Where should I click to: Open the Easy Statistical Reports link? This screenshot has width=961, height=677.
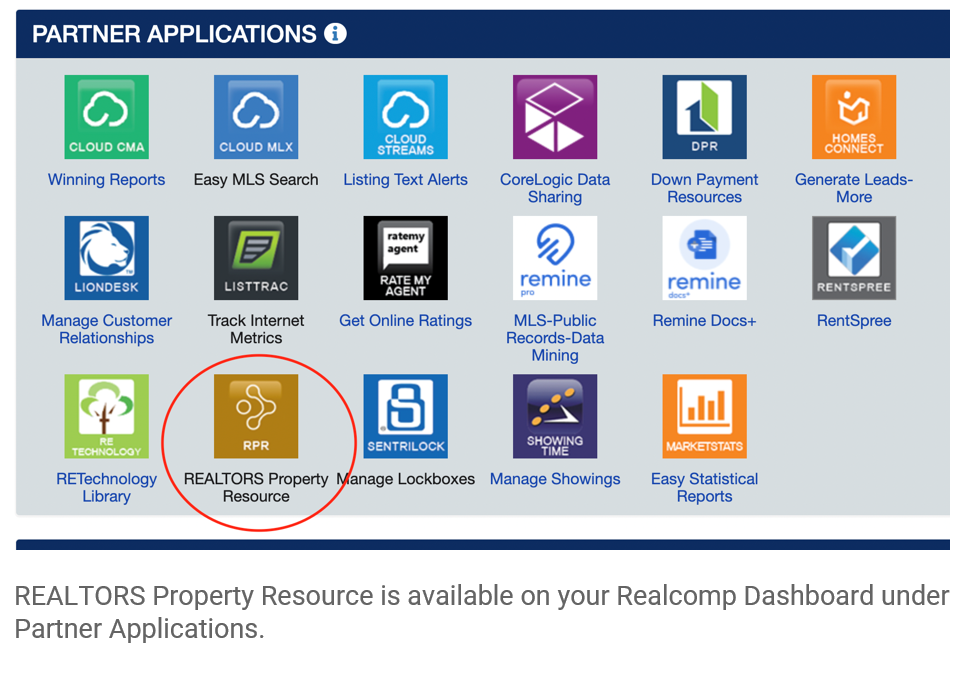tap(705, 487)
